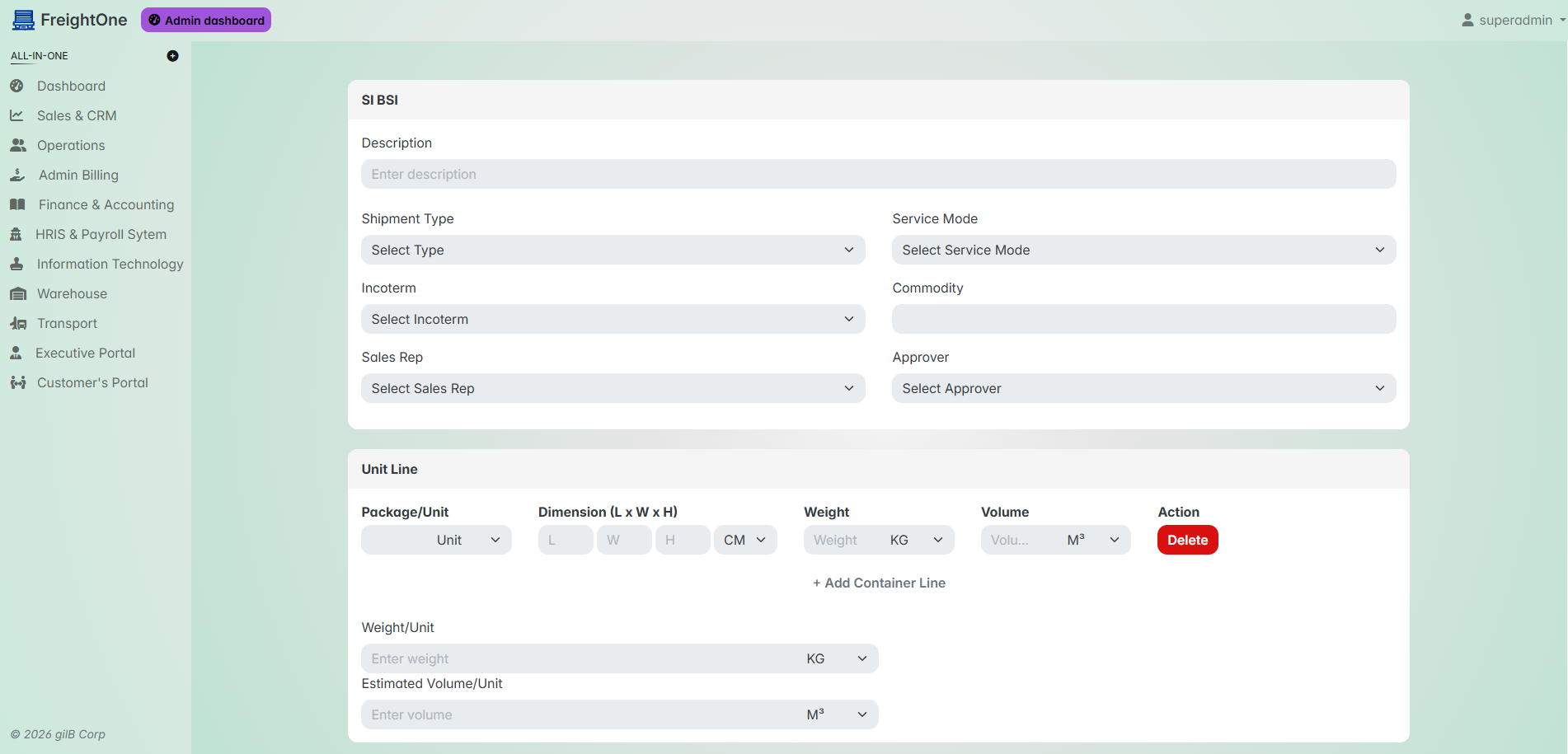
Task: Open HRIS & Payroll System menu item
Action: [x=101, y=234]
